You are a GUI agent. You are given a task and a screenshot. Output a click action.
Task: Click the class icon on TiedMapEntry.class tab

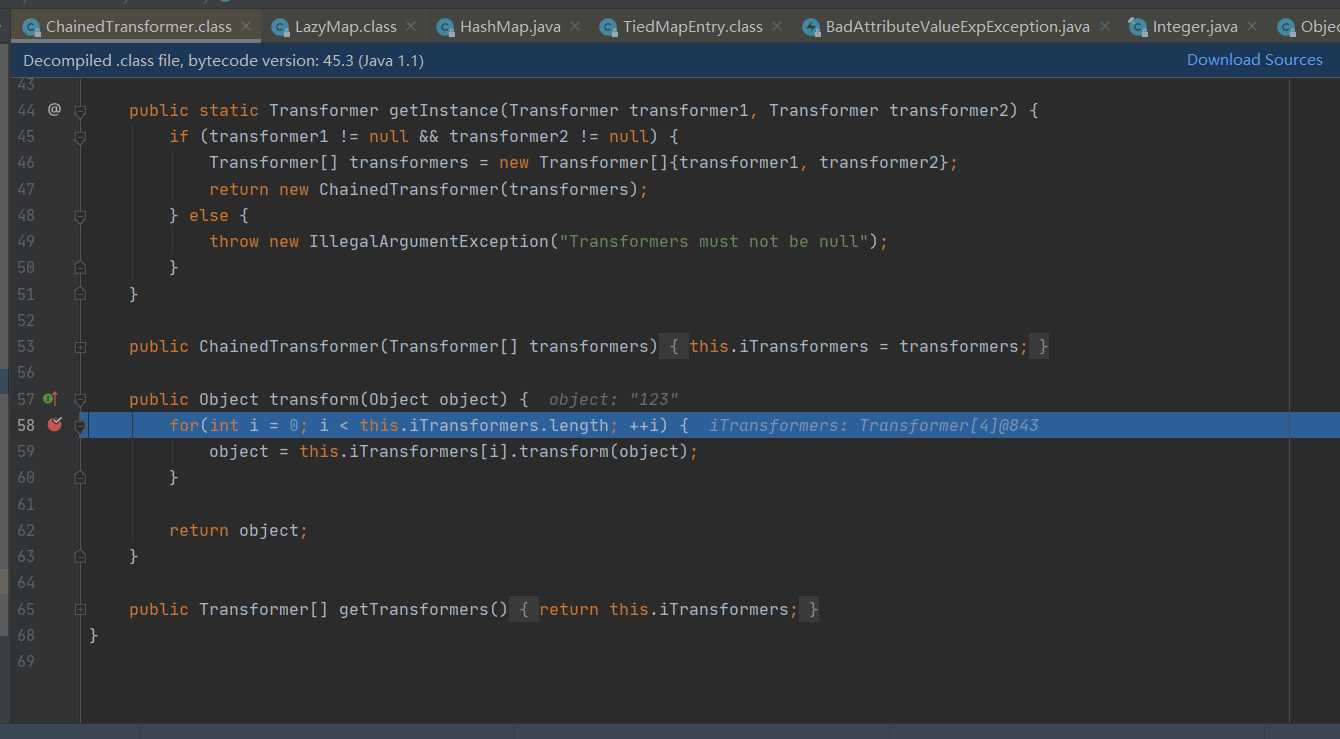(x=608, y=27)
